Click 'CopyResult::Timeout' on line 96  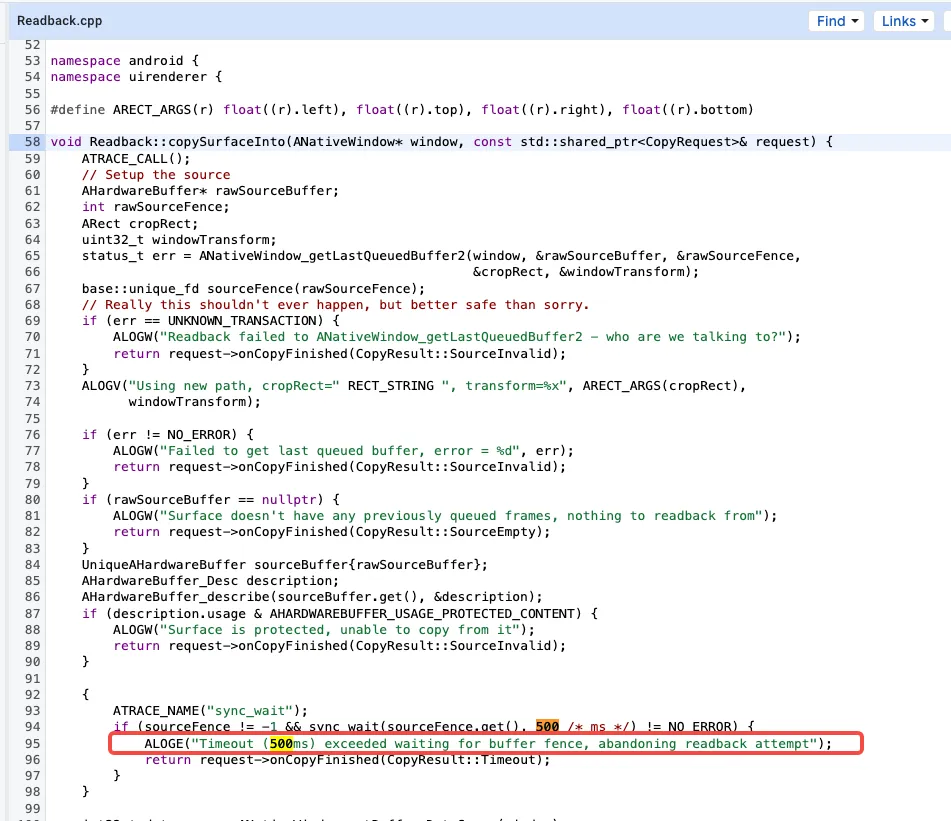(462, 760)
